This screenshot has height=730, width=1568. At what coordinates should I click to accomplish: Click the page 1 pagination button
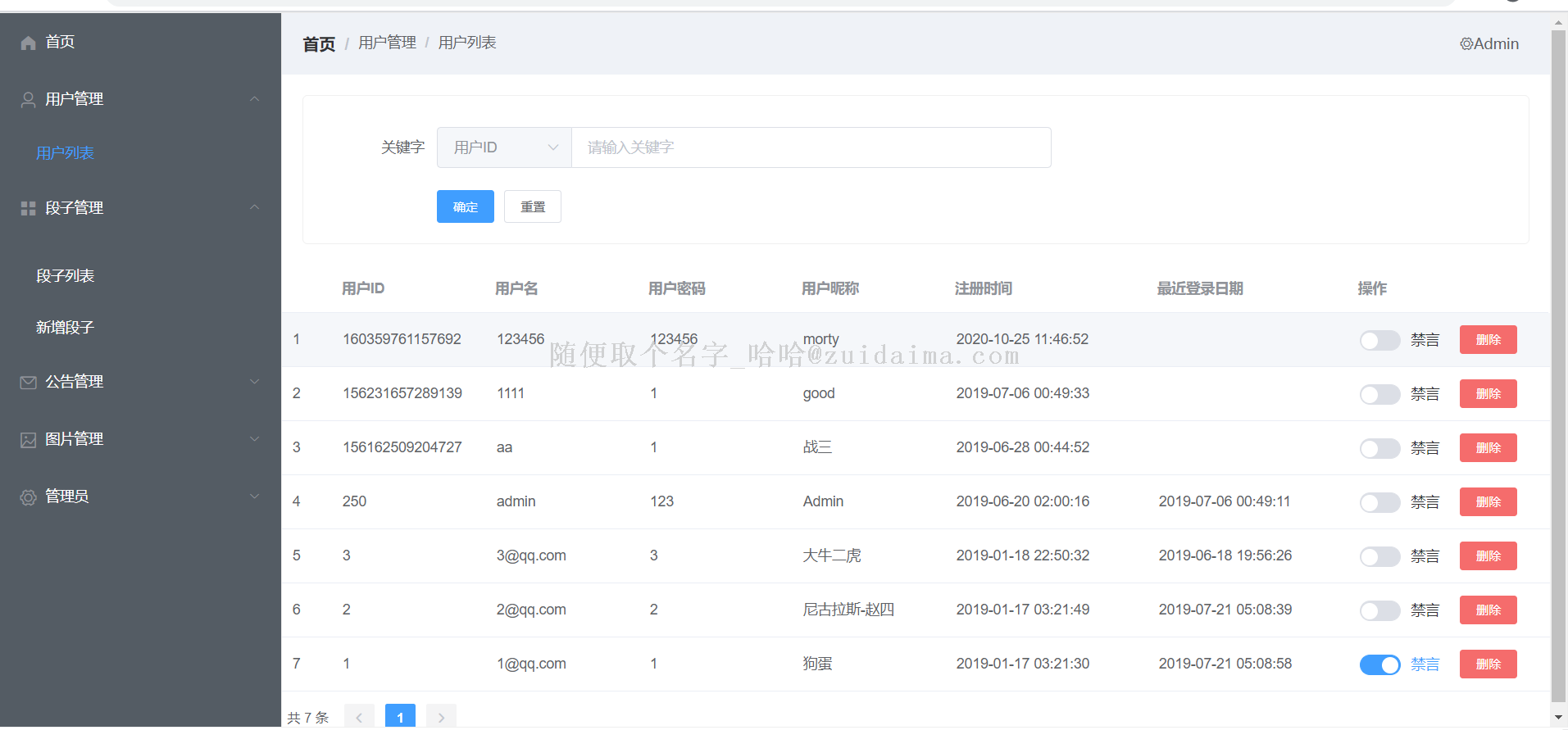click(x=400, y=717)
